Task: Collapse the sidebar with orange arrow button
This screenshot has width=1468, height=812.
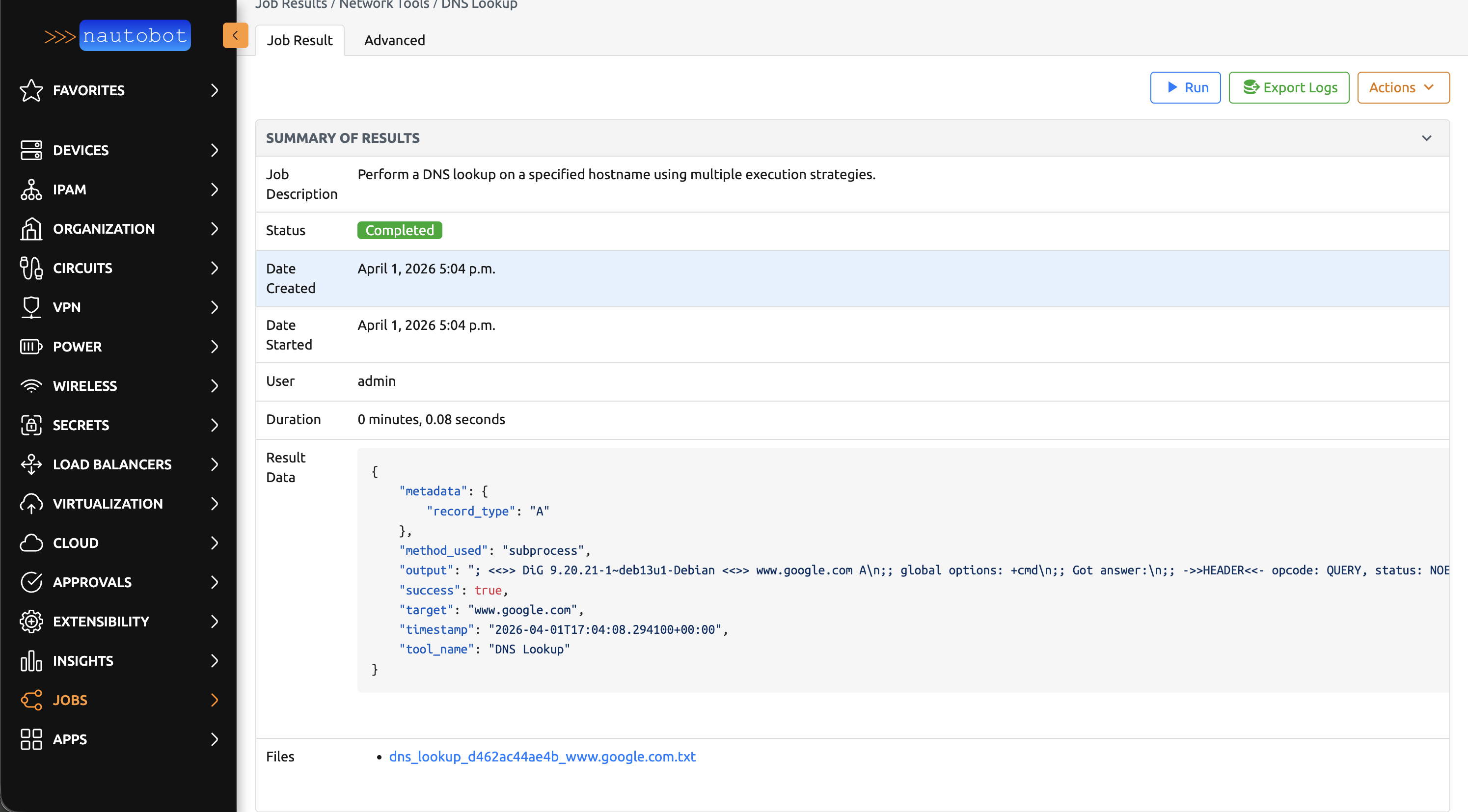Action: pos(235,35)
